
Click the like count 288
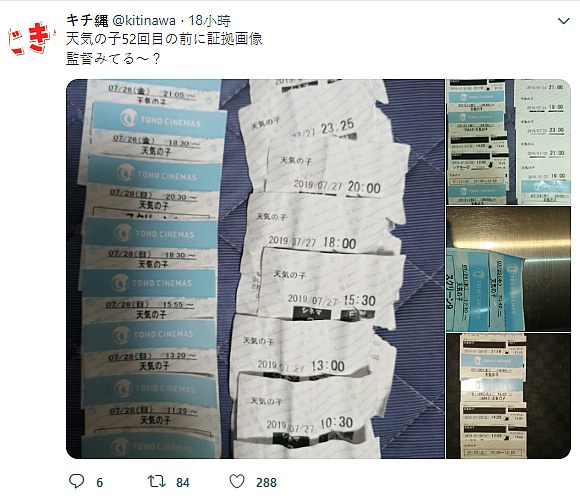tap(266, 483)
